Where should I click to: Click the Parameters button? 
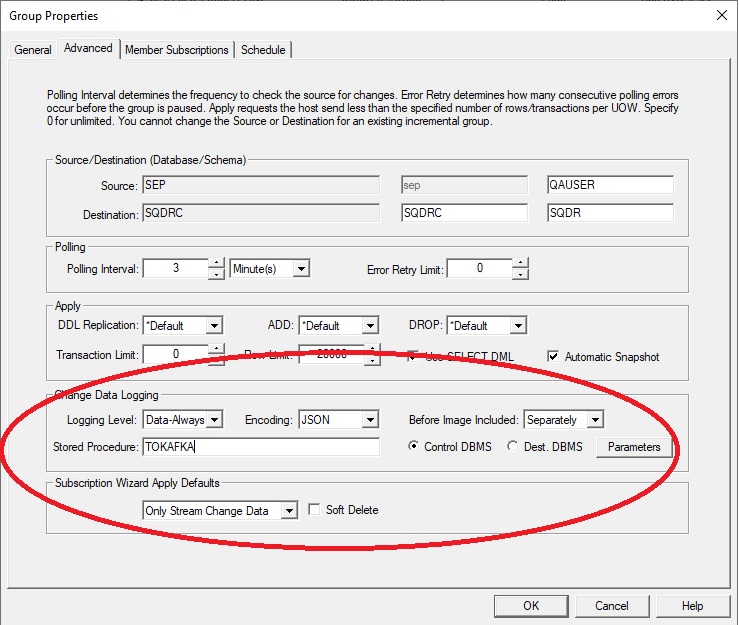(634, 447)
